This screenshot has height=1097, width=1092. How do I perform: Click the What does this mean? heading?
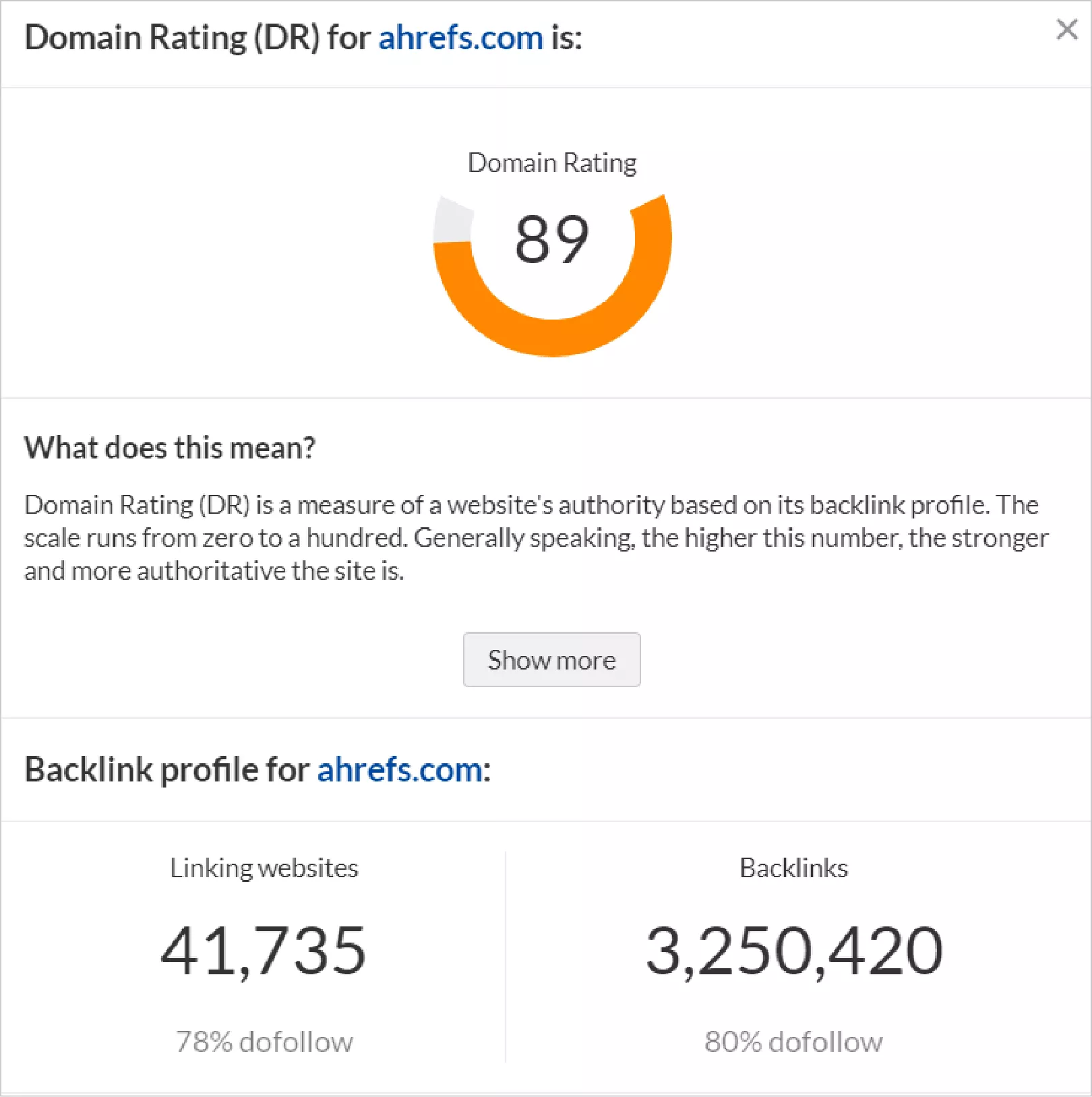pyautogui.click(x=170, y=448)
